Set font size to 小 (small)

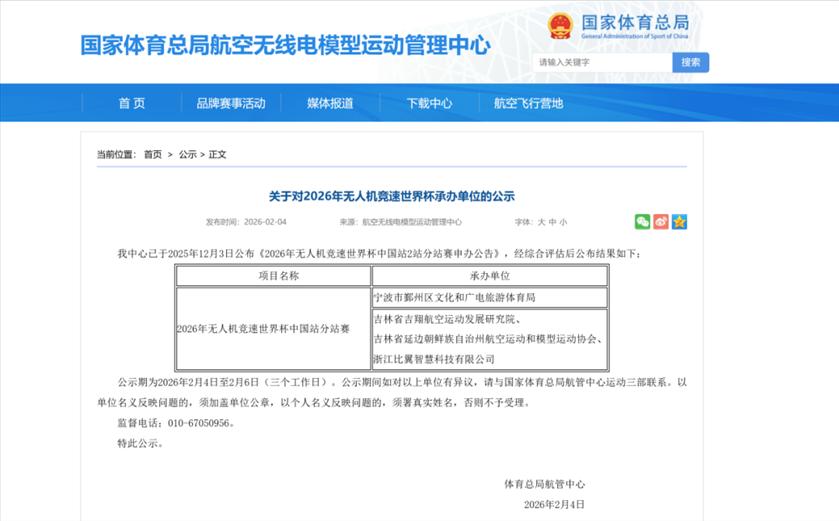(x=563, y=222)
